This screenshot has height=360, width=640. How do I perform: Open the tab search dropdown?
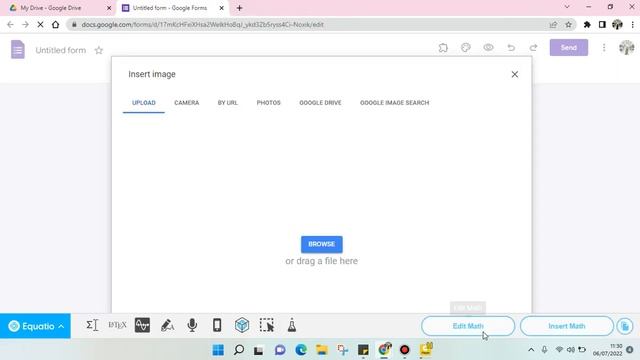point(567,7)
